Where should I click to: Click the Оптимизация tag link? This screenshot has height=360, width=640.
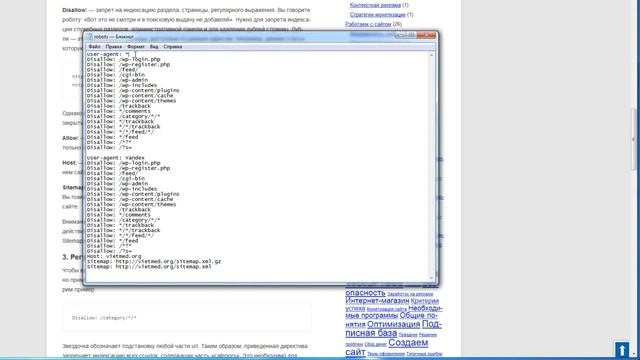(x=393, y=324)
